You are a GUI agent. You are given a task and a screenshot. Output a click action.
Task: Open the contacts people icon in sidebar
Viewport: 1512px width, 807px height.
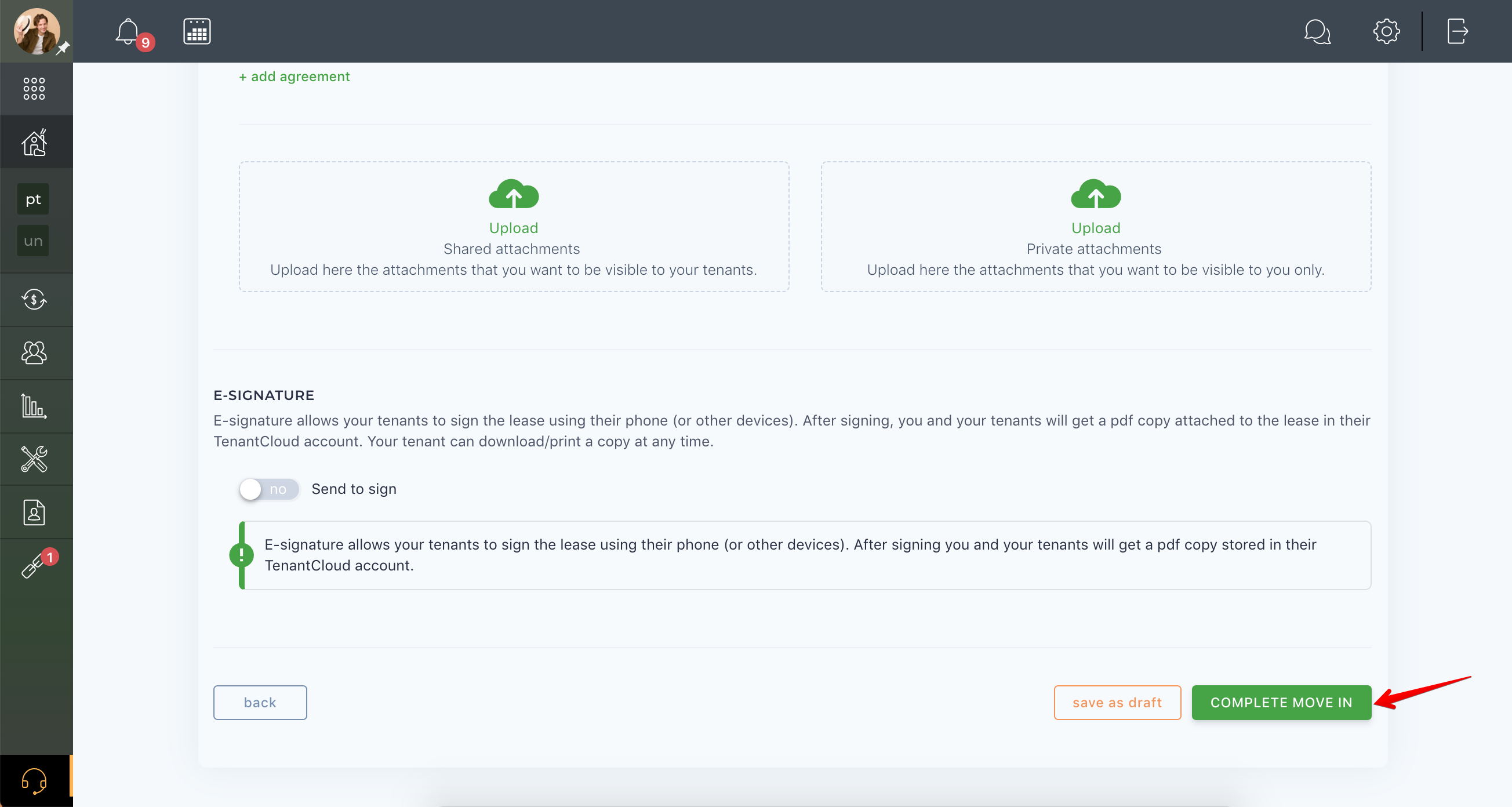coord(34,352)
